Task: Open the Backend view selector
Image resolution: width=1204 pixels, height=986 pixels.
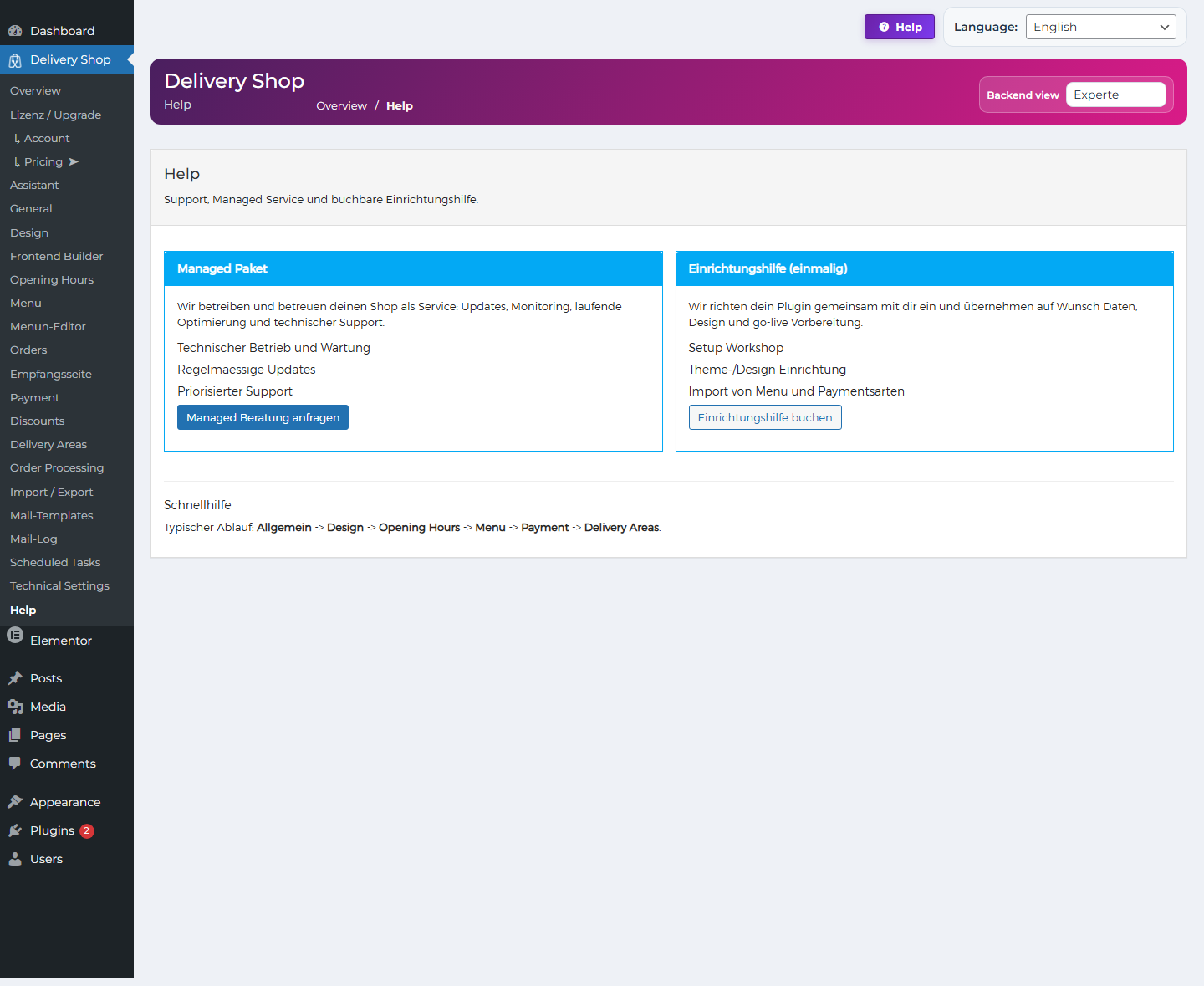Action: point(1116,95)
